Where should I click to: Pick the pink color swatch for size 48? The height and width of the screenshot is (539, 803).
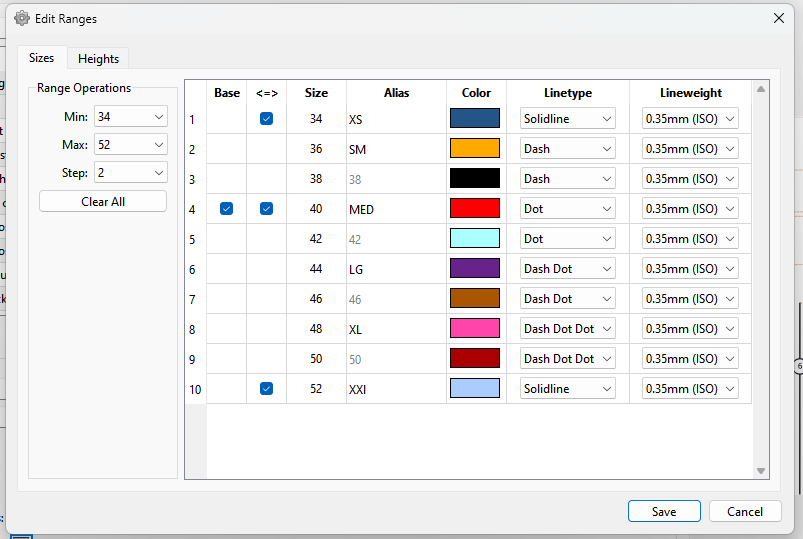click(475, 329)
